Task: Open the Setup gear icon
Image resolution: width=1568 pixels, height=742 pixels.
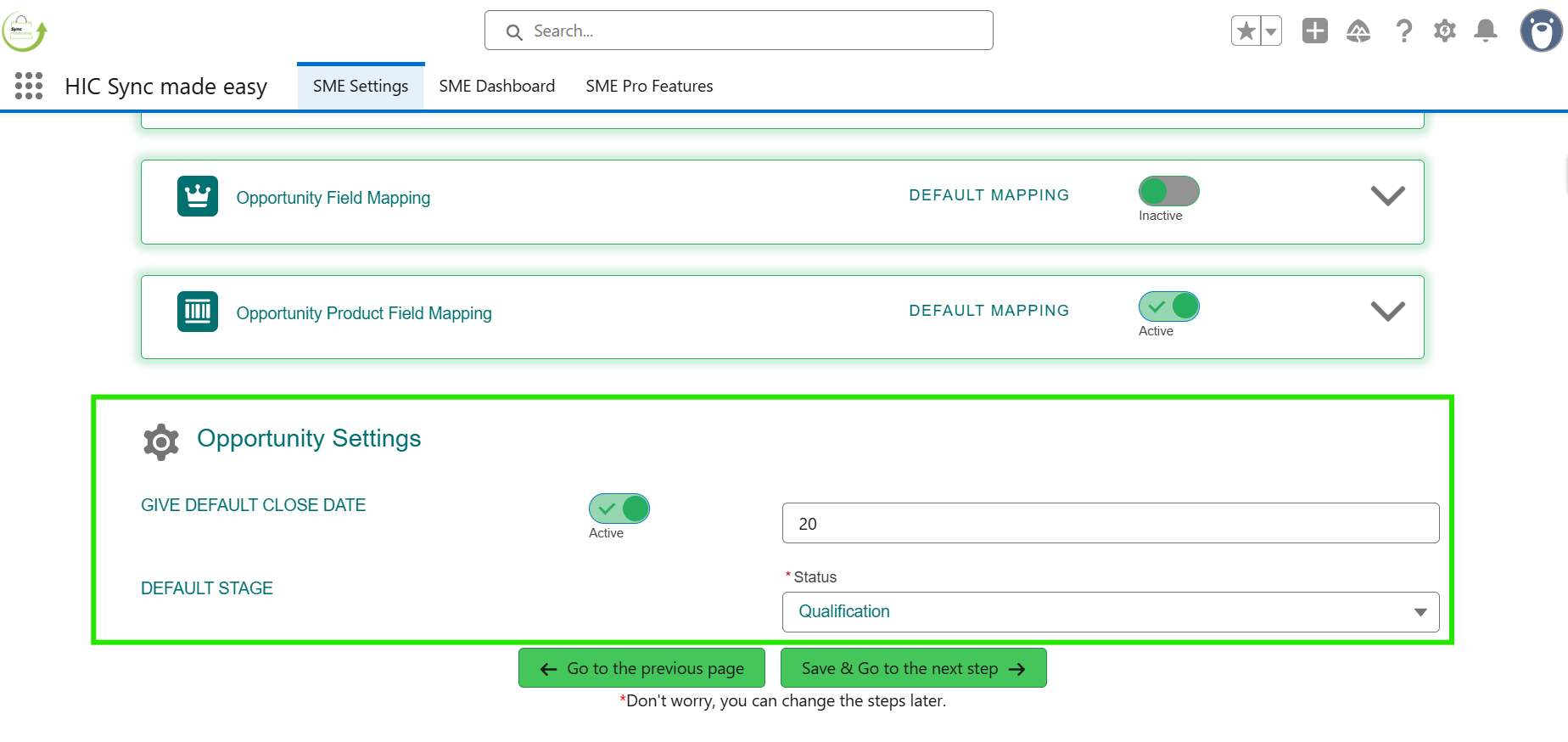Action: point(1444,31)
